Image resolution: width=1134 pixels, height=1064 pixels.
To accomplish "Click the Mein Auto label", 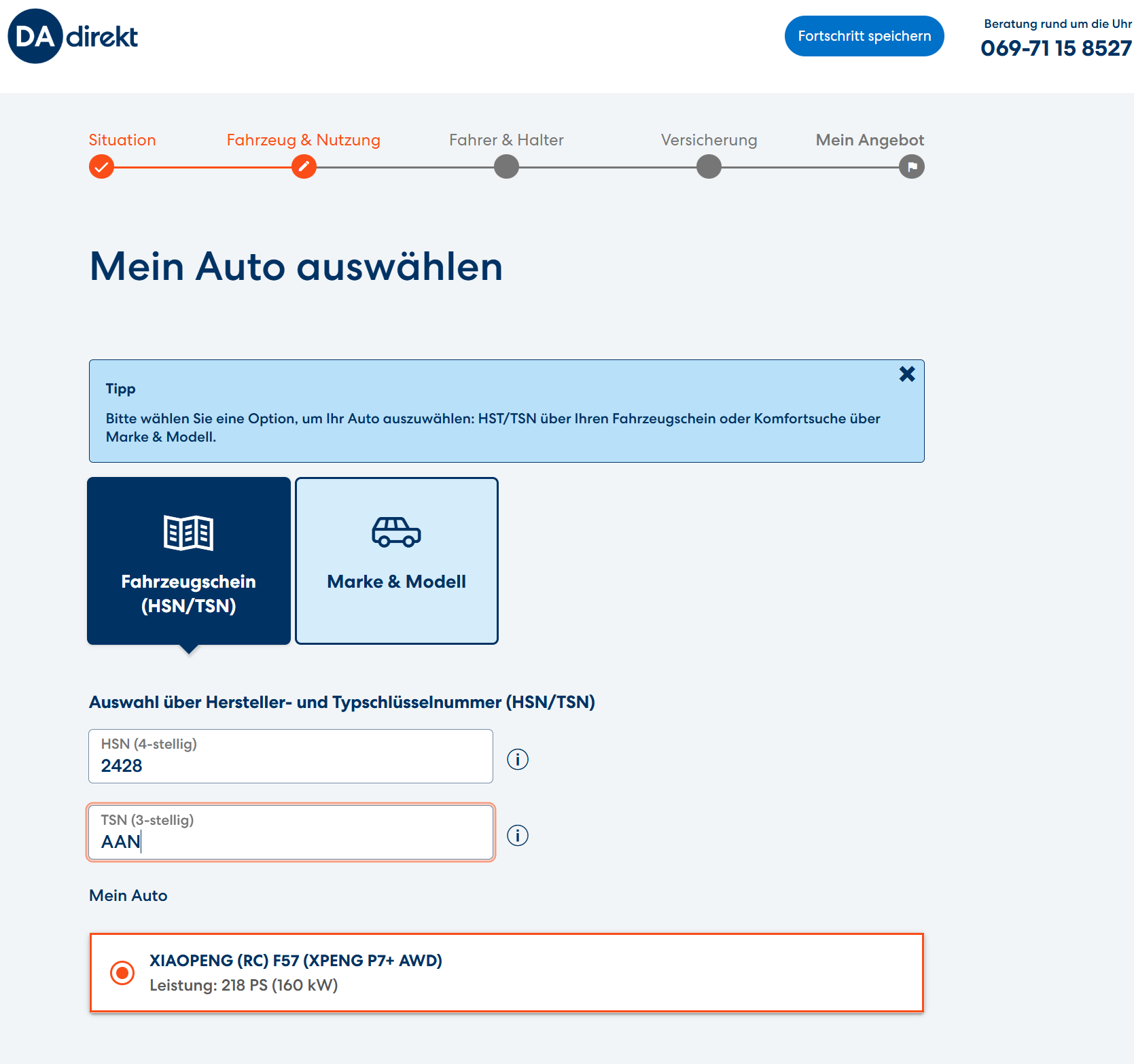I will [x=128, y=895].
